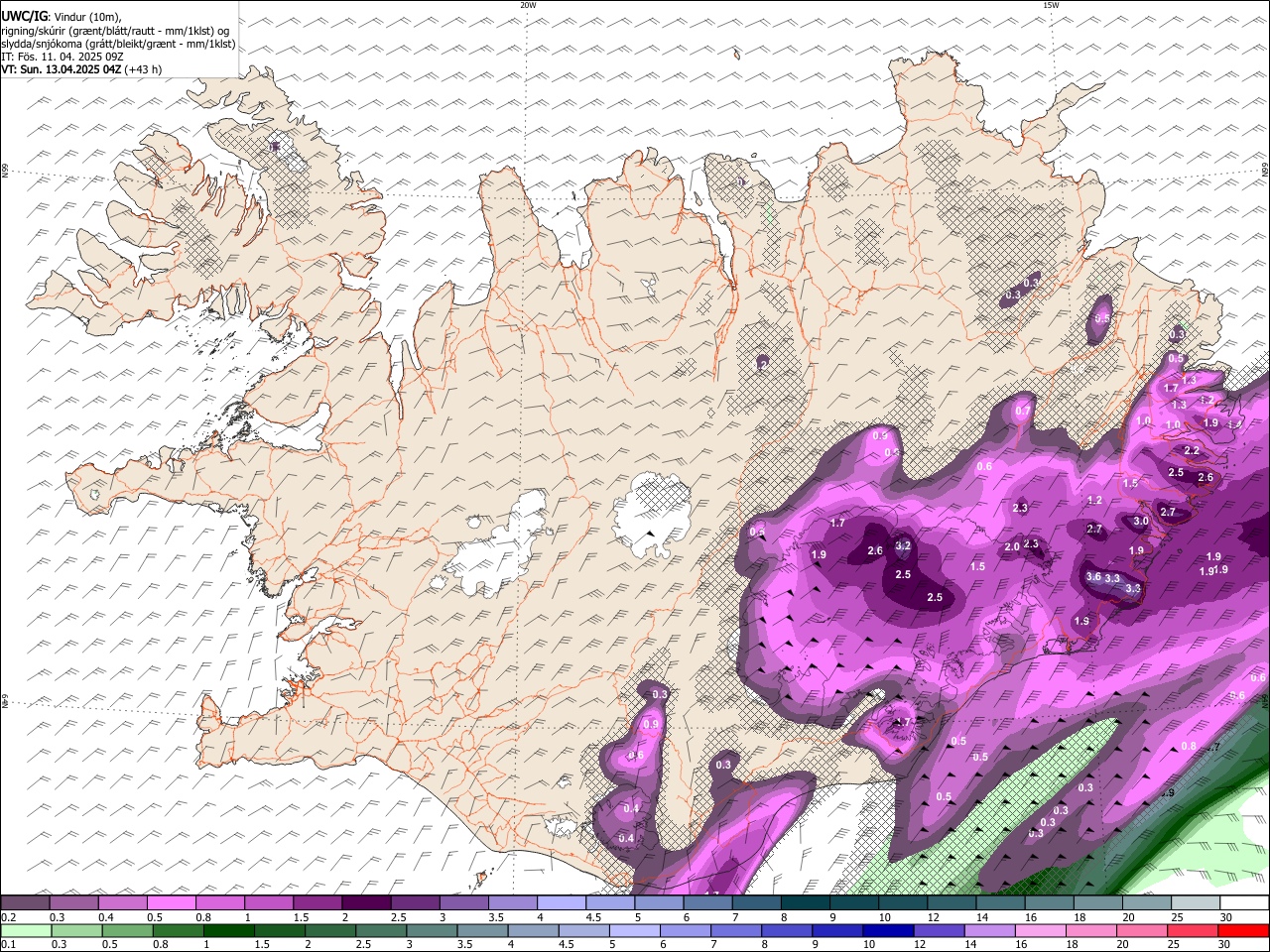Click the initial time 'IT: Fös. 11. 04. 2025 09Z'

(x=63, y=57)
